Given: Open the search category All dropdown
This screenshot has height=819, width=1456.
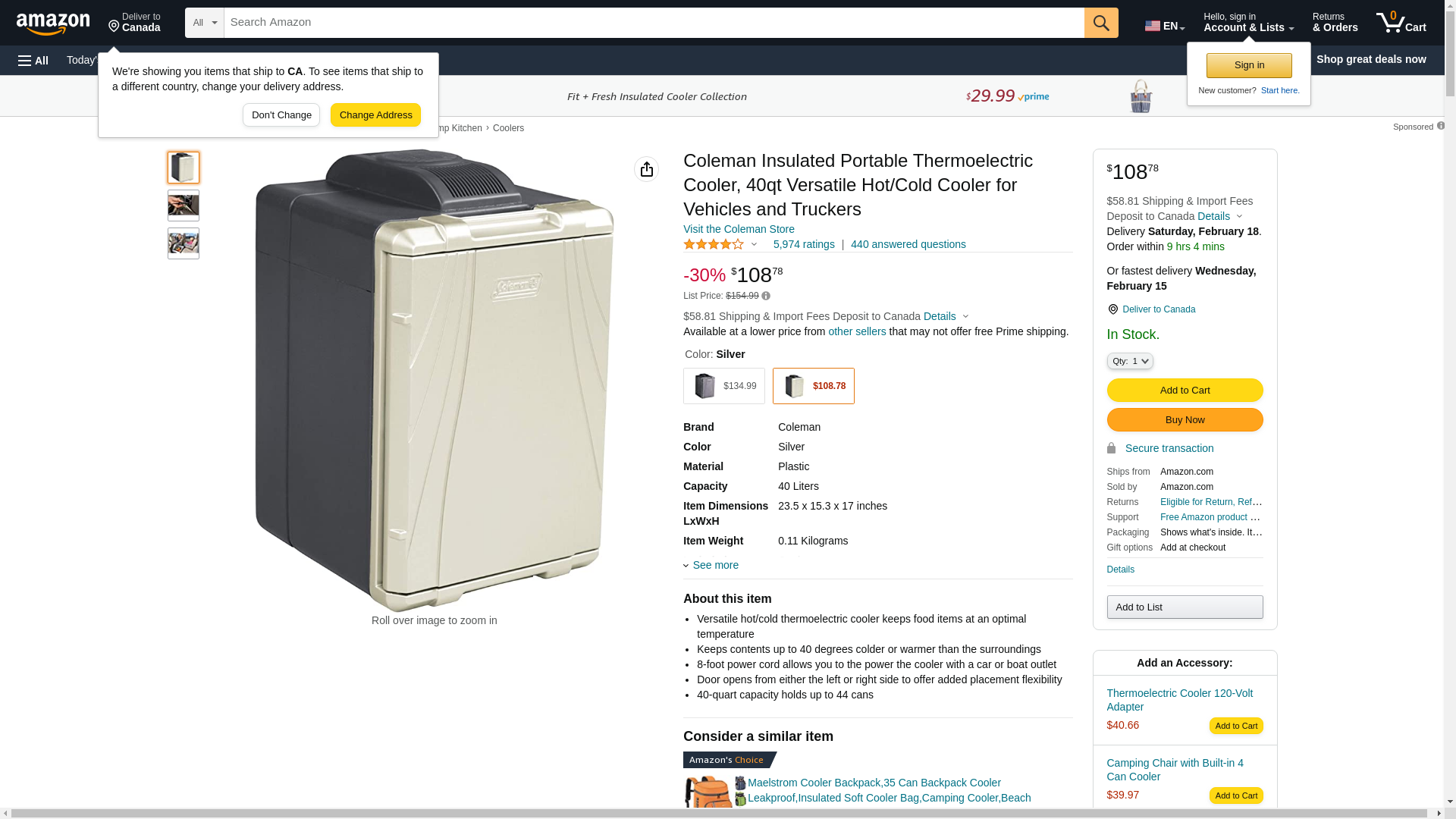Looking at the screenshot, I should (204, 23).
